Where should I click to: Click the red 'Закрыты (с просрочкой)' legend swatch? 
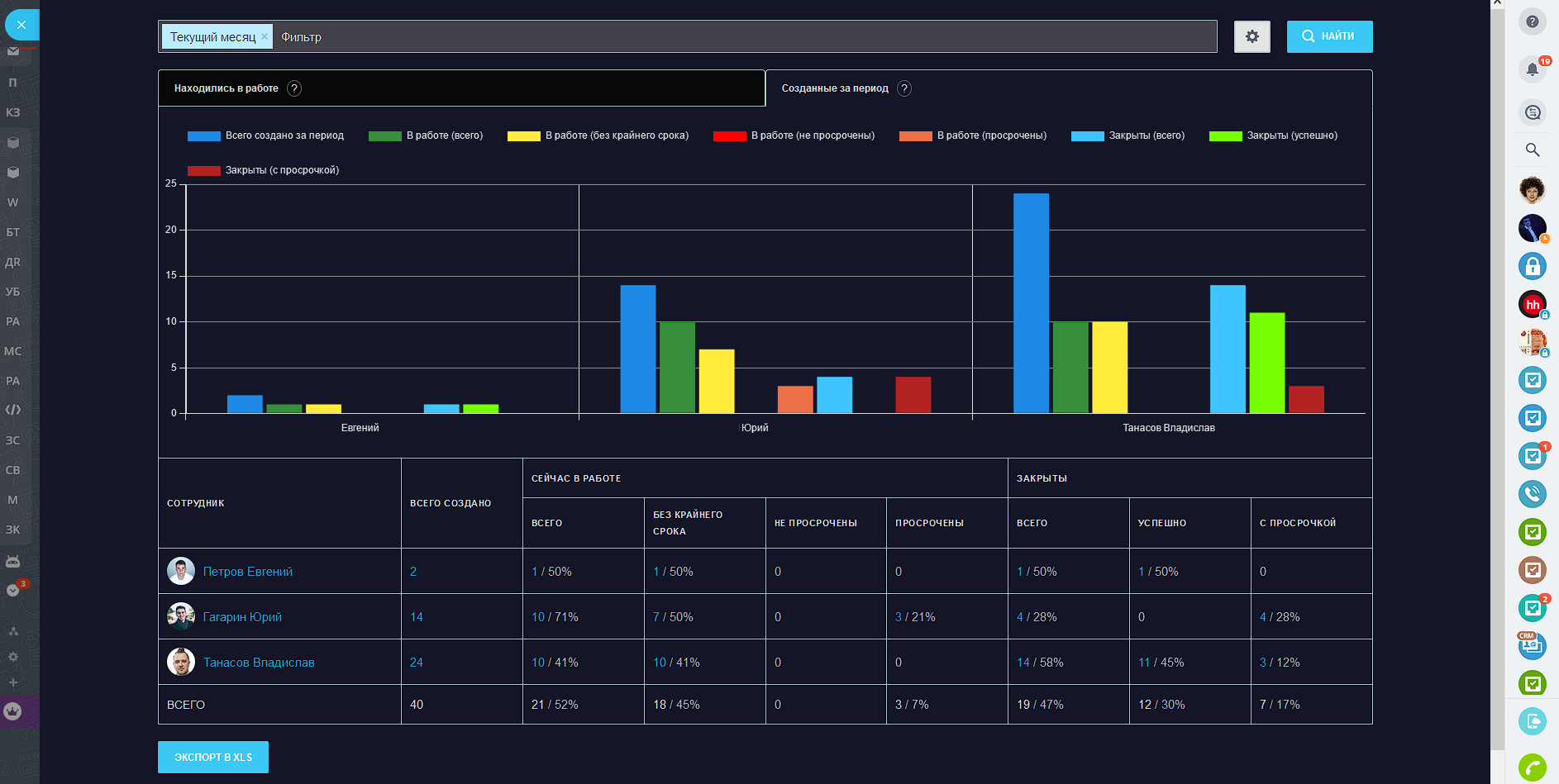(203, 170)
